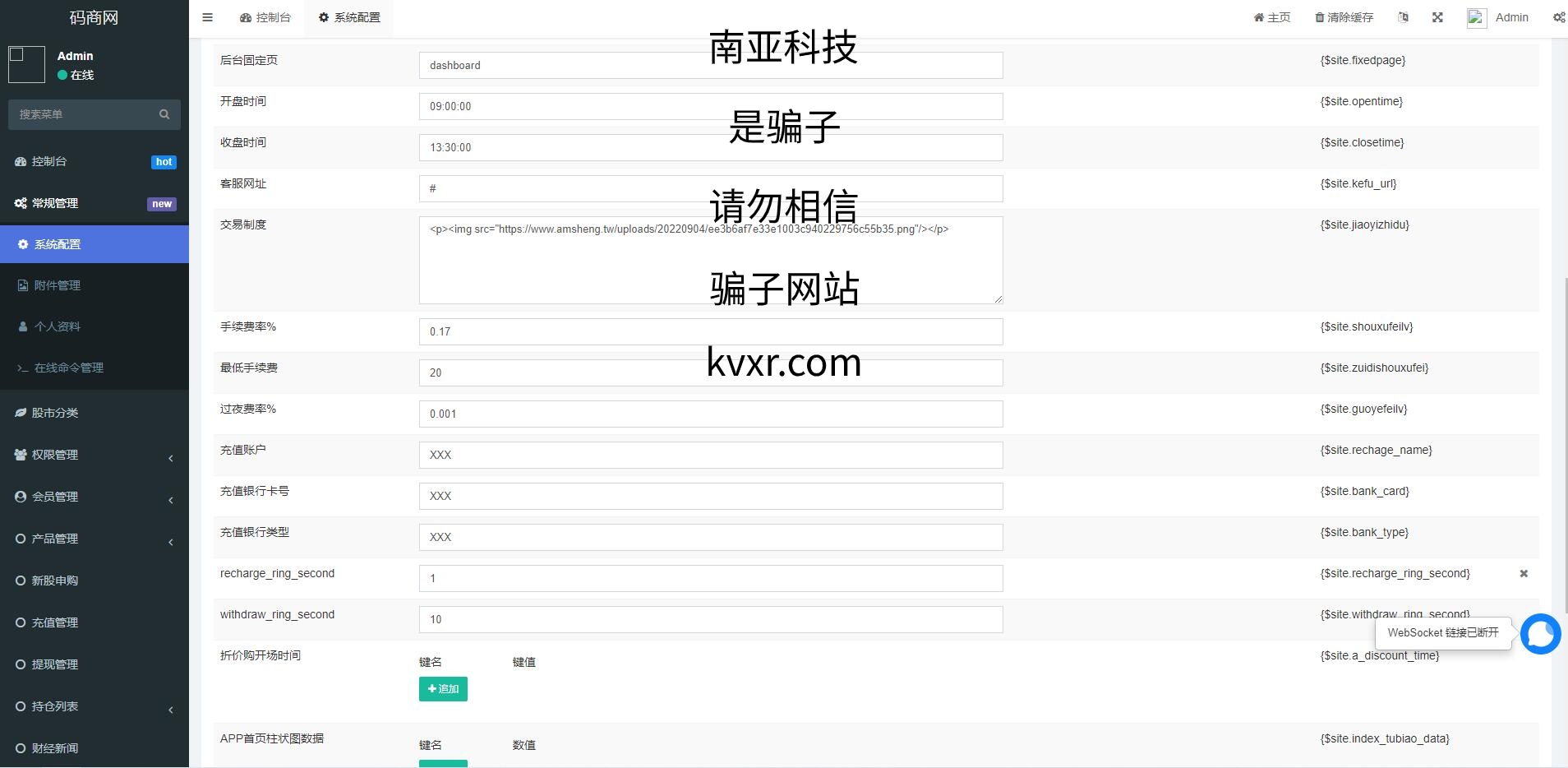Switch to the 控制台 tab

click(x=265, y=17)
